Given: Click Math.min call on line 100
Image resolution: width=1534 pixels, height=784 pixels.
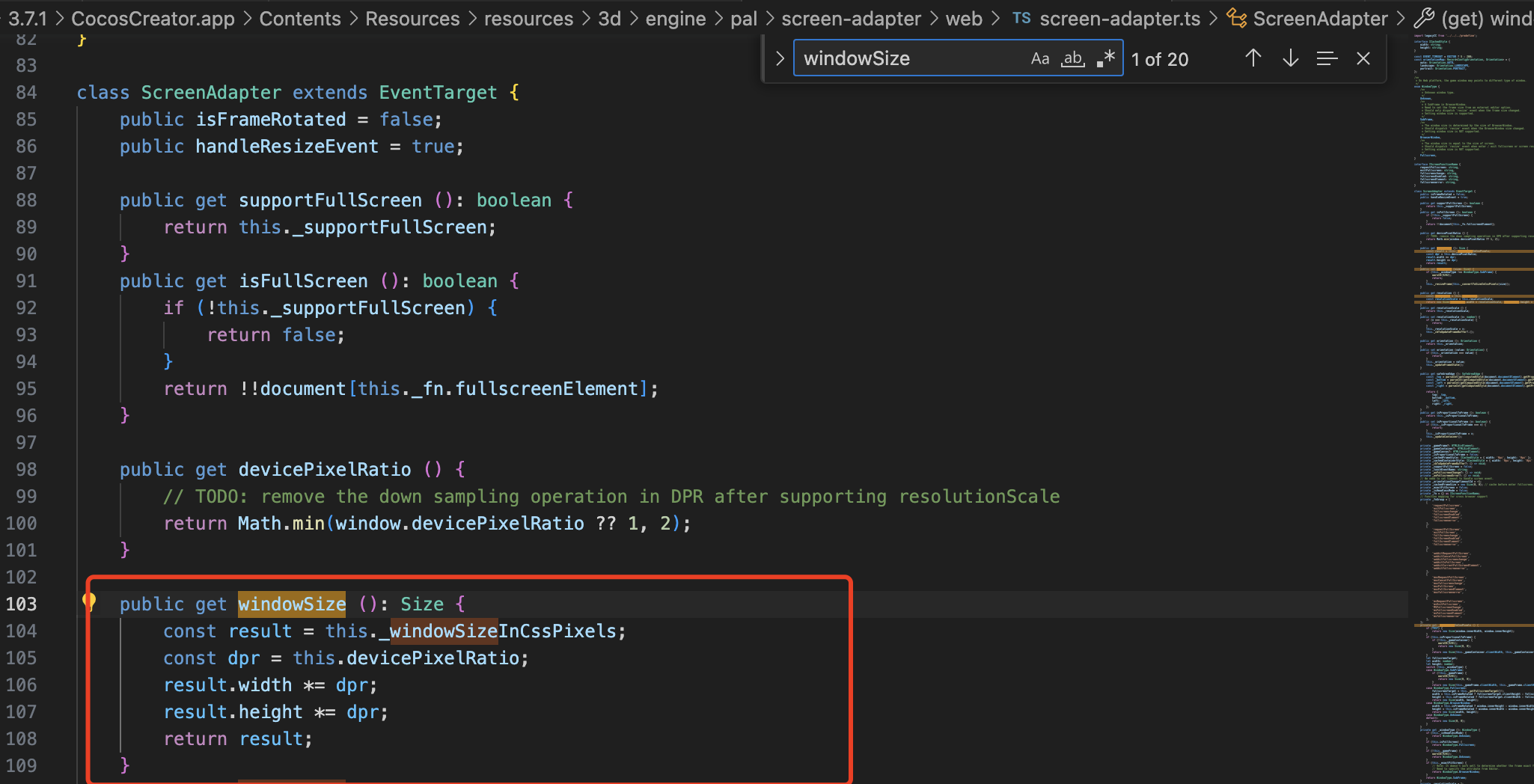Looking at the screenshot, I should click(281, 523).
